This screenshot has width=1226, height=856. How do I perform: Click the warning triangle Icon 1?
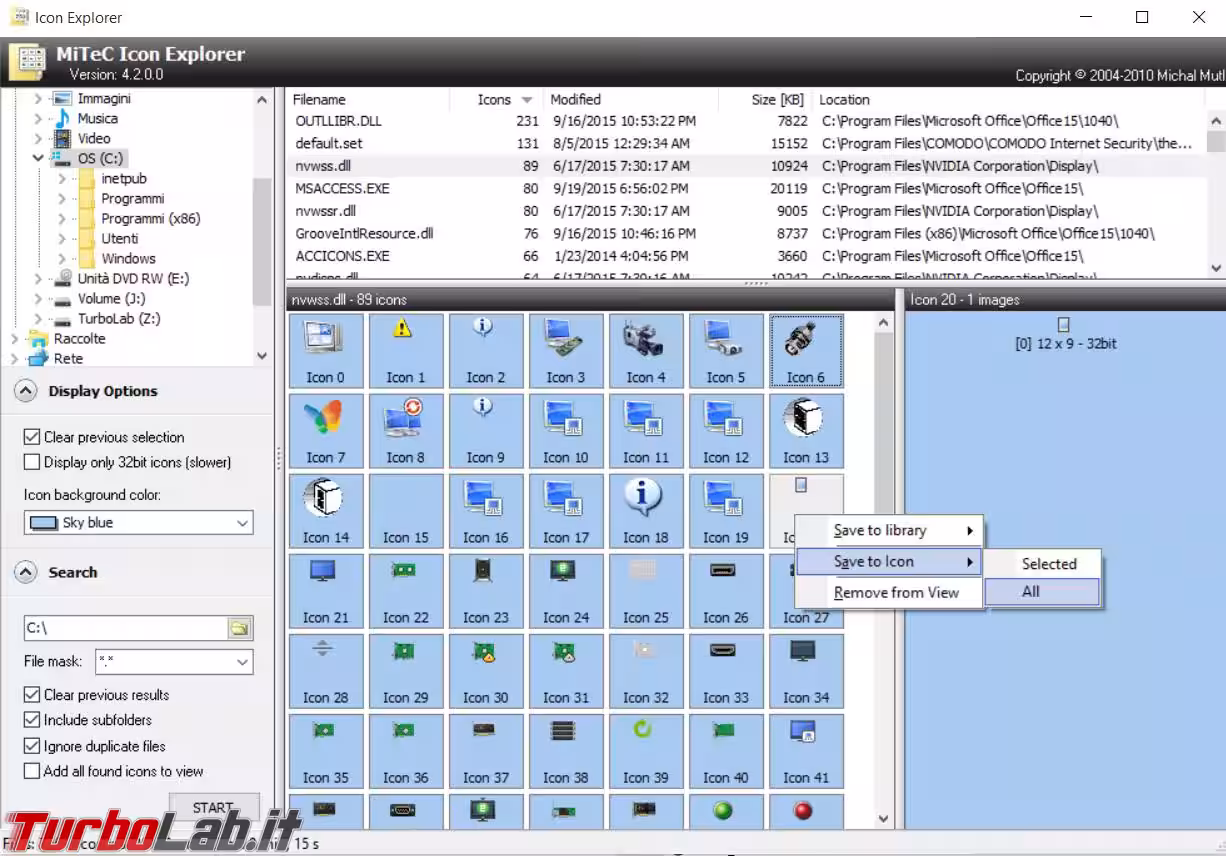click(406, 350)
